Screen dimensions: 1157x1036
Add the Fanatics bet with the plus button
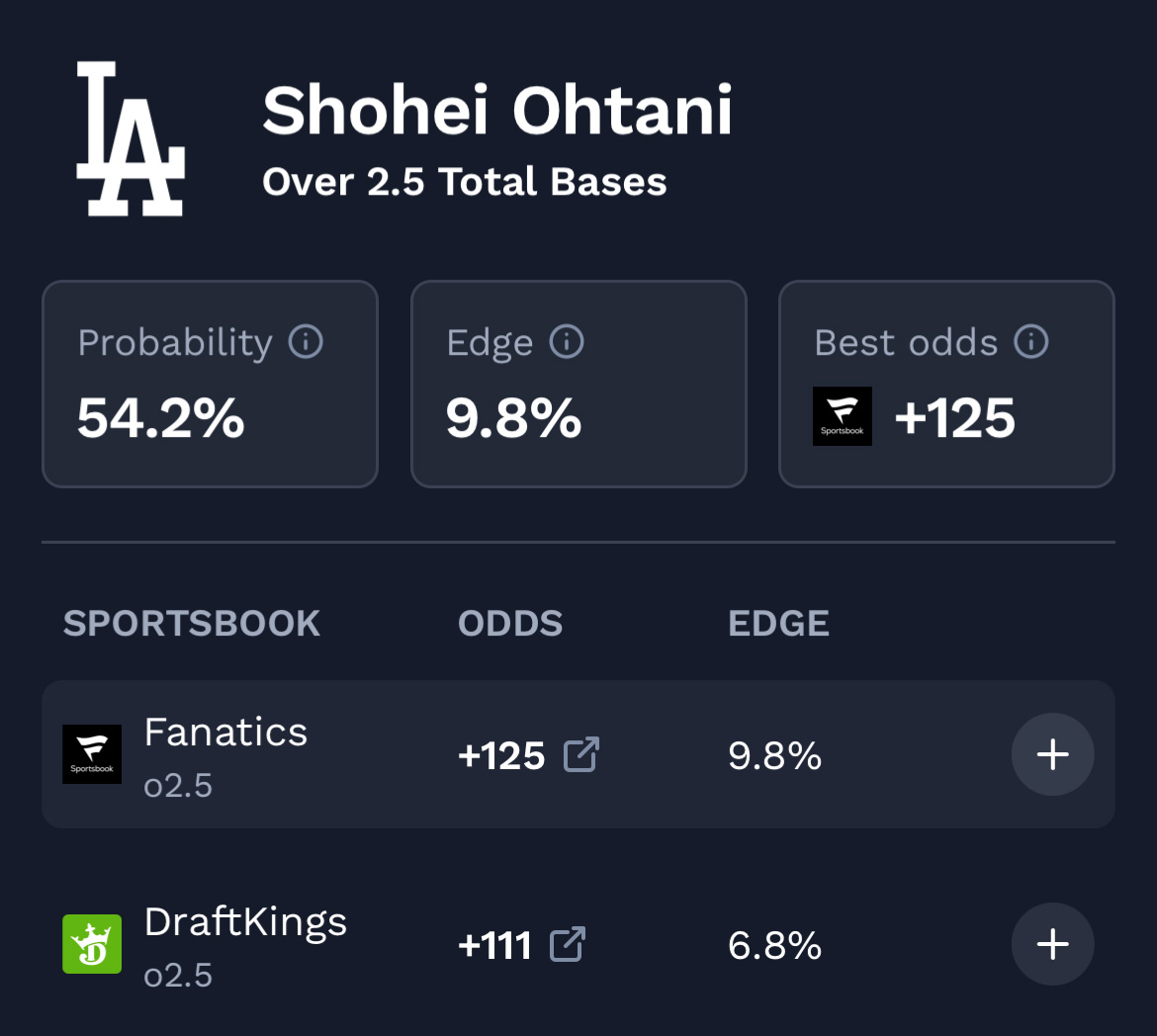(x=1052, y=754)
